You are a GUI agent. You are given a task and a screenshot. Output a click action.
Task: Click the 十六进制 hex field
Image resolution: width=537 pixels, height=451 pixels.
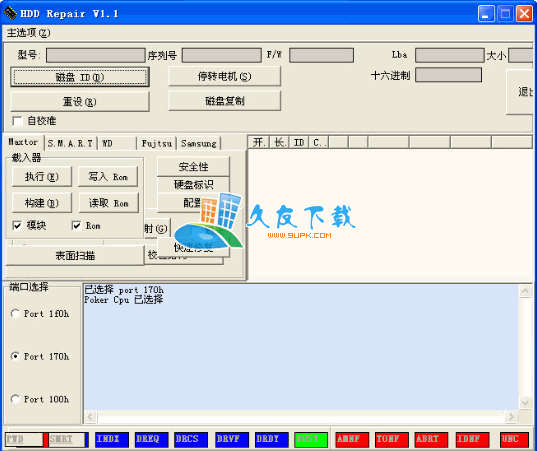point(448,75)
